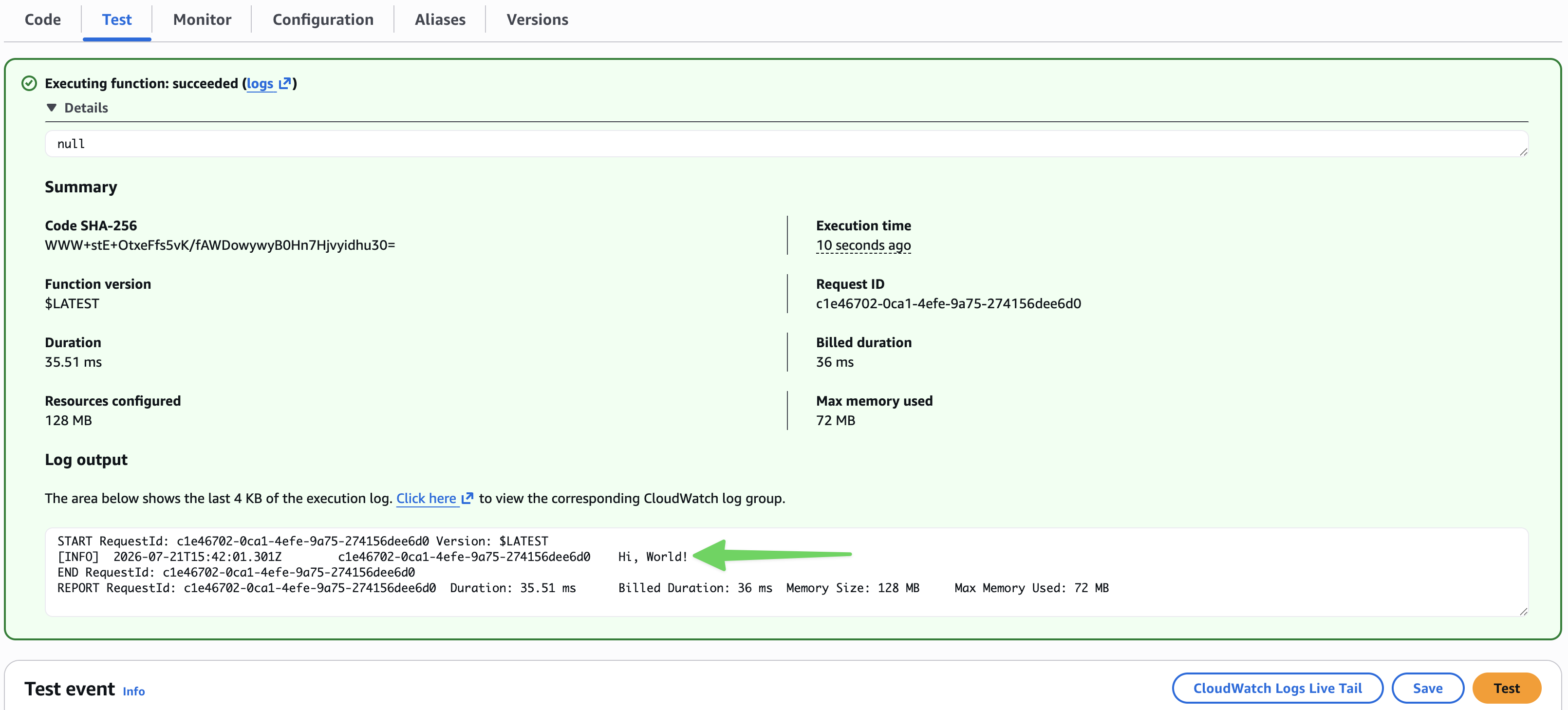The width and height of the screenshot is (1568, 710).
Task: Click the 128 MB resources configured value
Action: (x=68, y=420)
